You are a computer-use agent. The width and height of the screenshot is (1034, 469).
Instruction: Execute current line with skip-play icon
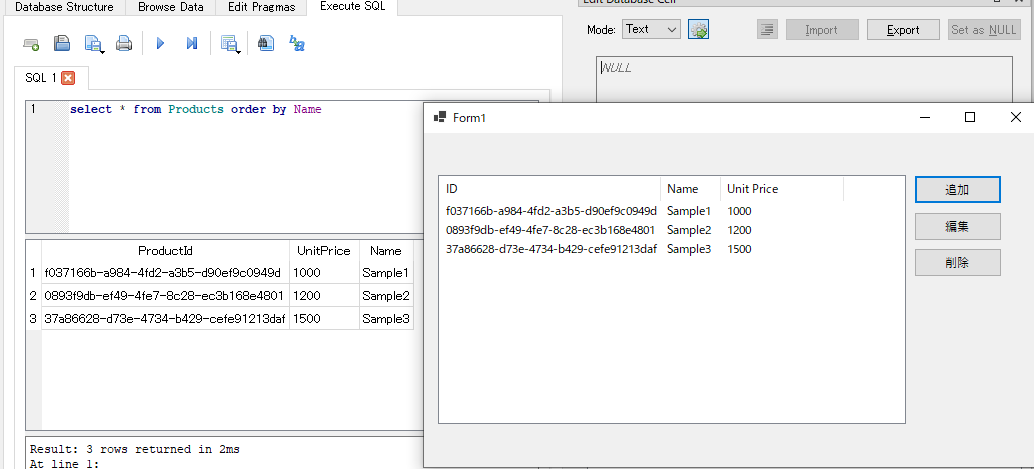[x=192, y=44]
